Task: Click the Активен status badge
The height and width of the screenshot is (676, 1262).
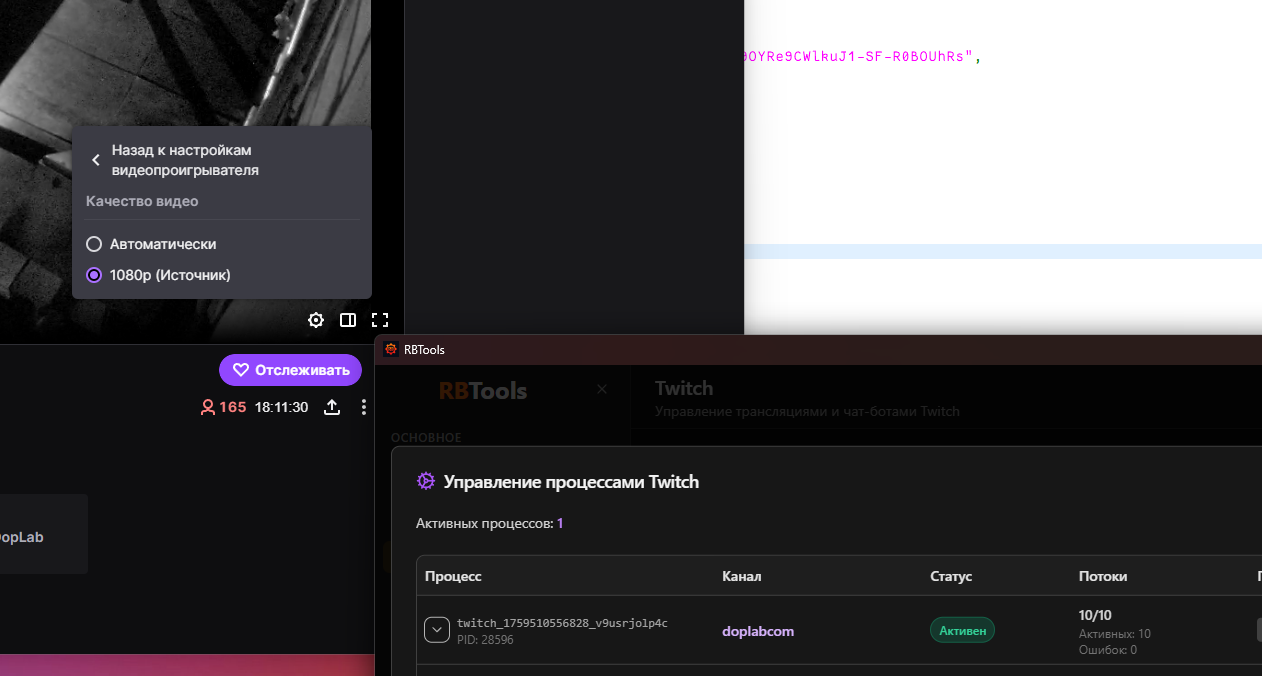Action: click(962, 630)
